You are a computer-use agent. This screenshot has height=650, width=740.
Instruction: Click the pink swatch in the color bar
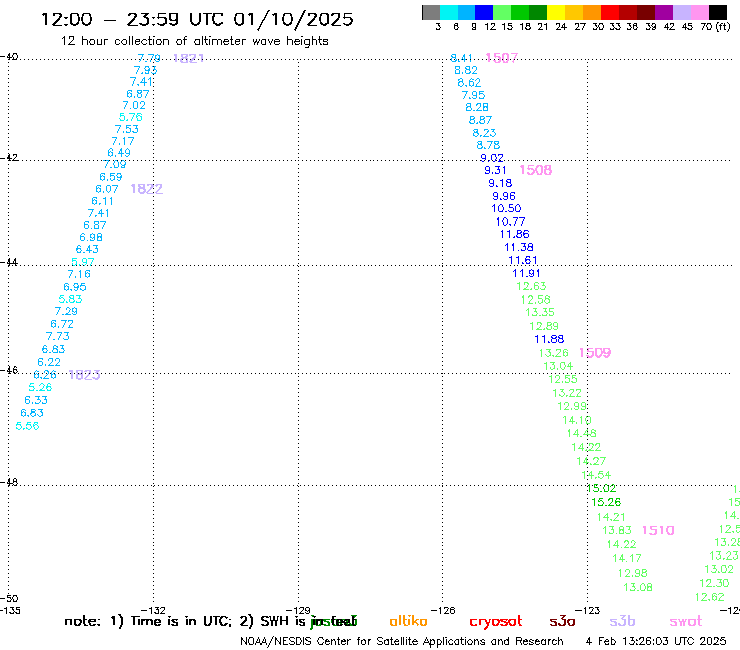(x=700, y=12)
